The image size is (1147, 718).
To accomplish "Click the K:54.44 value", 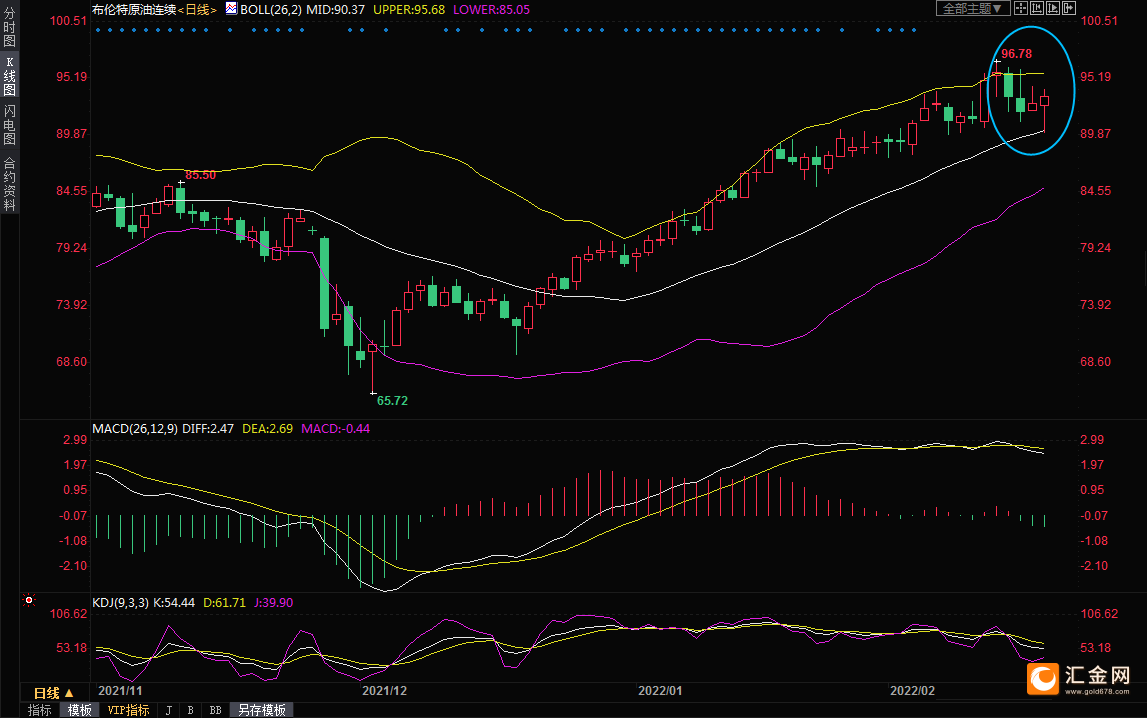I will (174, 602).
